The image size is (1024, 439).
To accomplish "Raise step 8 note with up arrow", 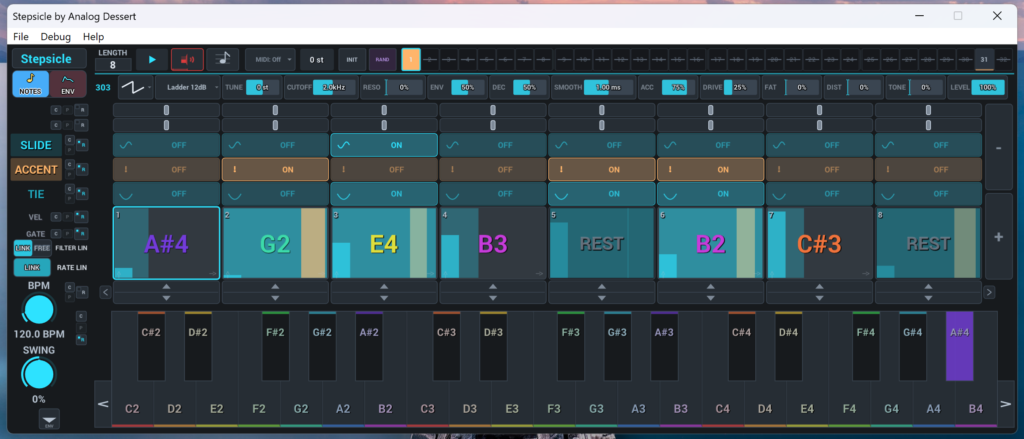I will [x=928, y=287].
